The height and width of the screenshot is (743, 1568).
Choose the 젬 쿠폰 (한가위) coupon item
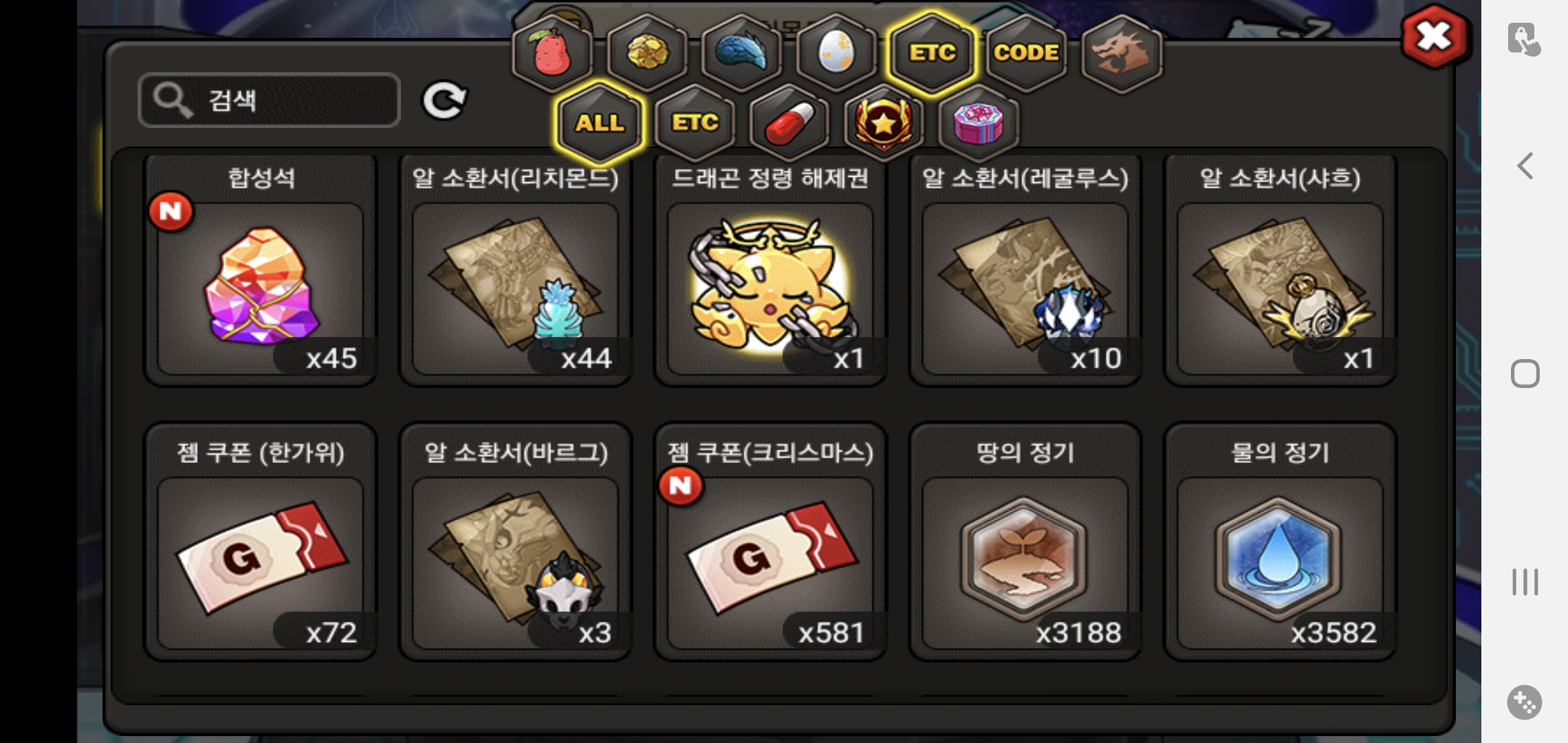pos(261,543)
